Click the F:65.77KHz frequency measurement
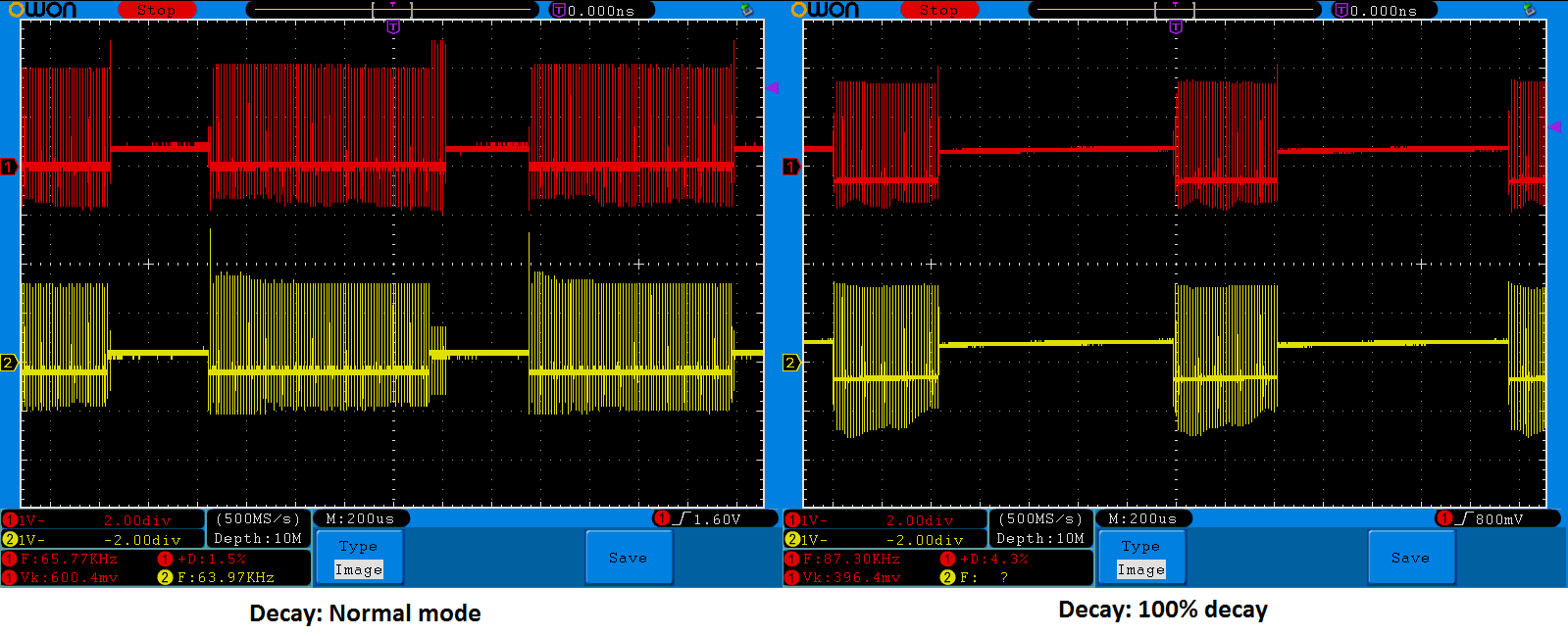 (x=69, y=559)
